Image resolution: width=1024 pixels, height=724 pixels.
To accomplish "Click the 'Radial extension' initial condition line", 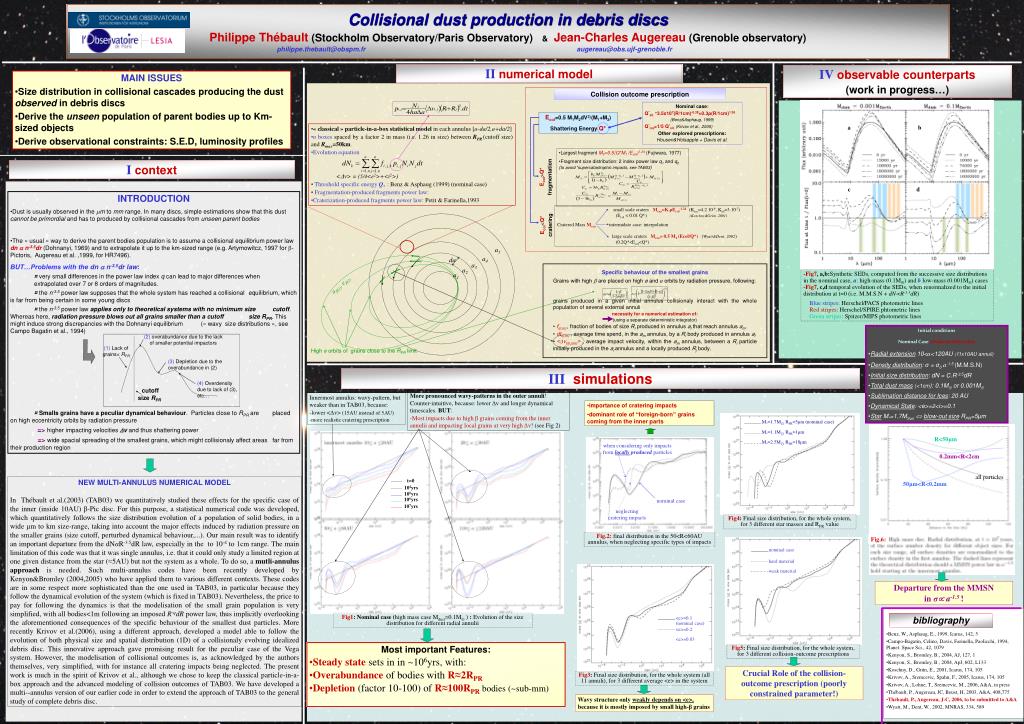I will 932,354.
